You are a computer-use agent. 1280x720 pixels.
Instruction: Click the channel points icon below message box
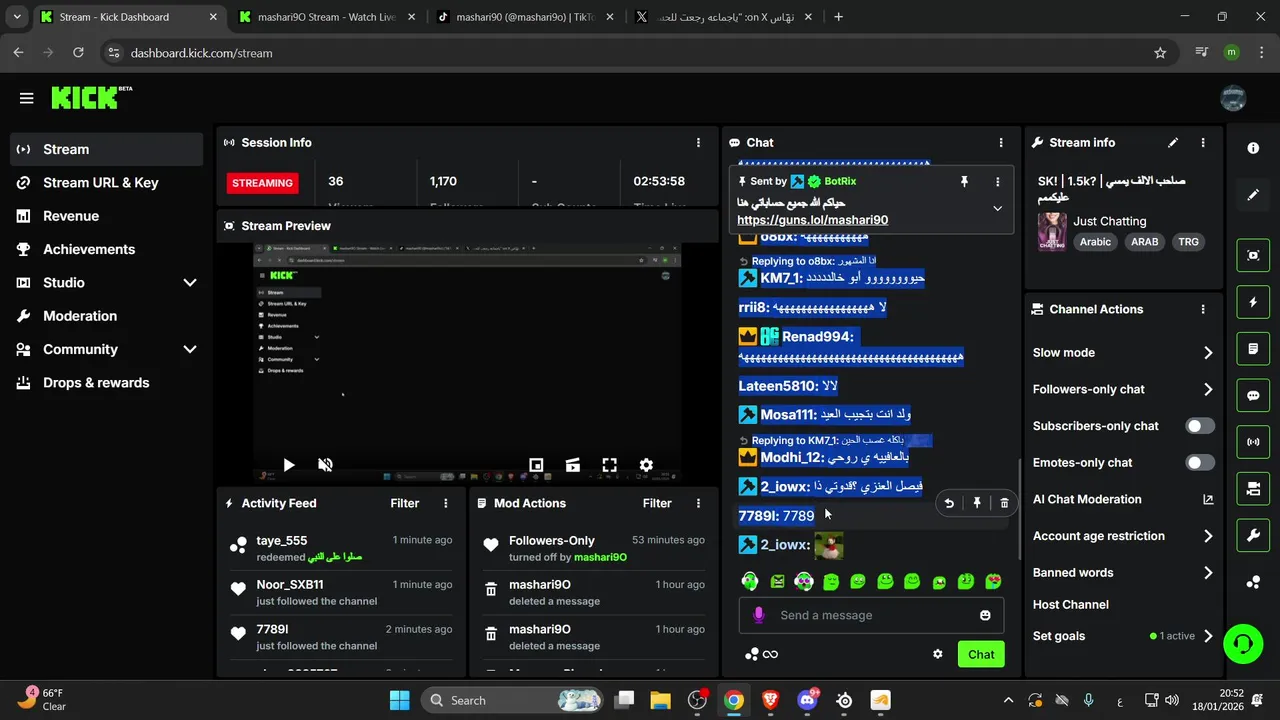tap(752, 654)
